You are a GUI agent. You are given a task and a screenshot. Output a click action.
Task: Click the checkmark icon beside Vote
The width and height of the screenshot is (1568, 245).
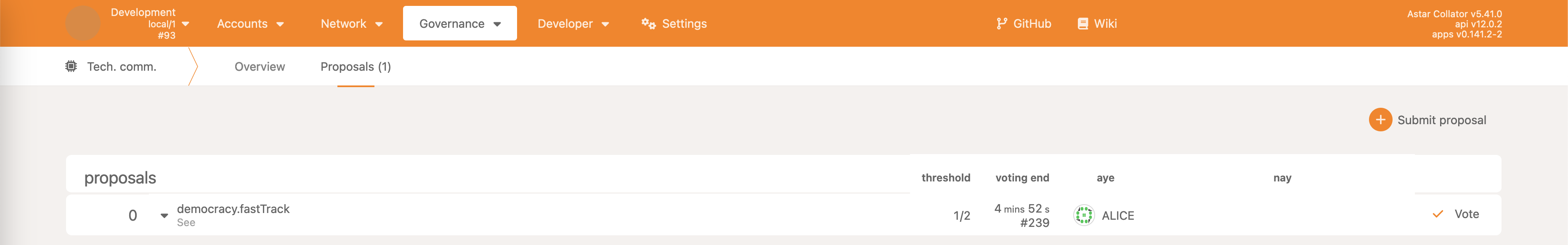pyautogui.click(x=1438, y=214)
